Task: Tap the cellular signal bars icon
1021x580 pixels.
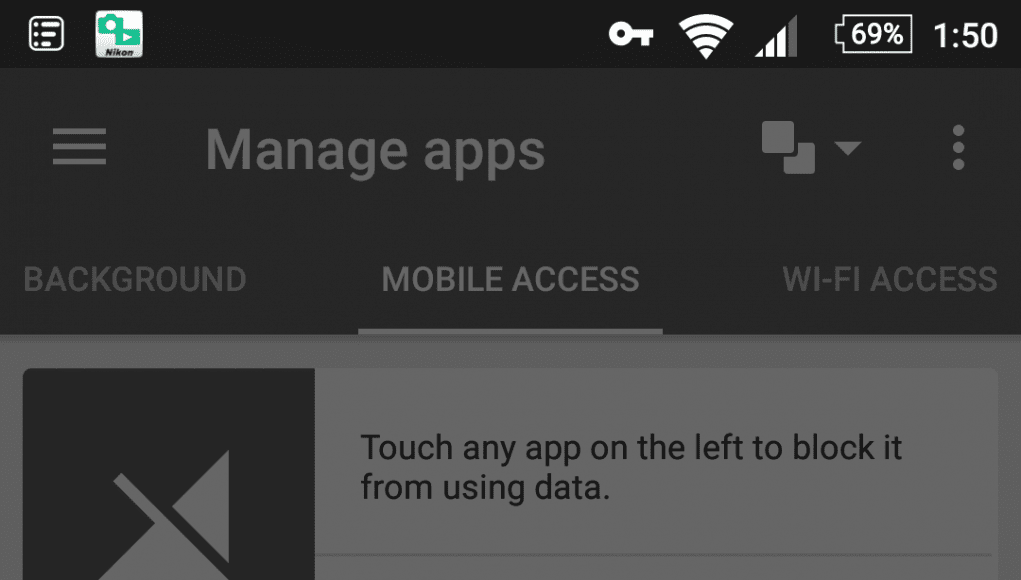Action: (776, 37)
